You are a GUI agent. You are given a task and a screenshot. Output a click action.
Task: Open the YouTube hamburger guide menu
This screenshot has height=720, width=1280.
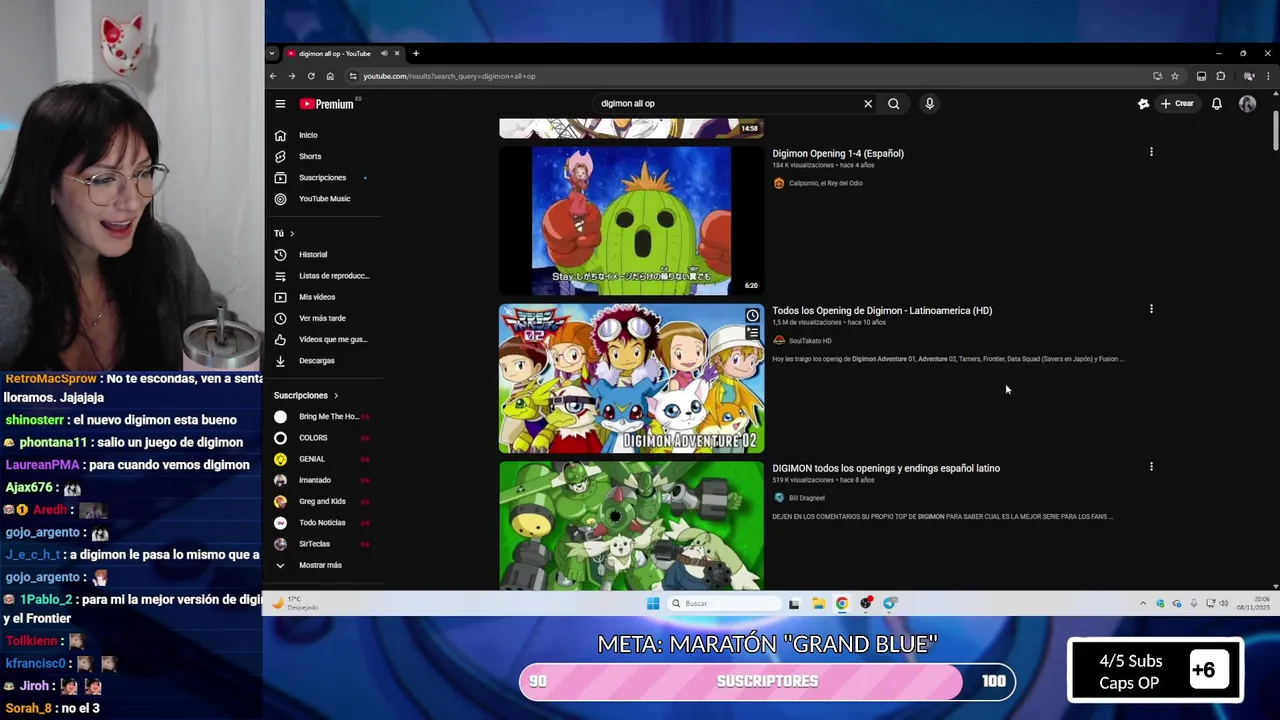click(280, 104)
